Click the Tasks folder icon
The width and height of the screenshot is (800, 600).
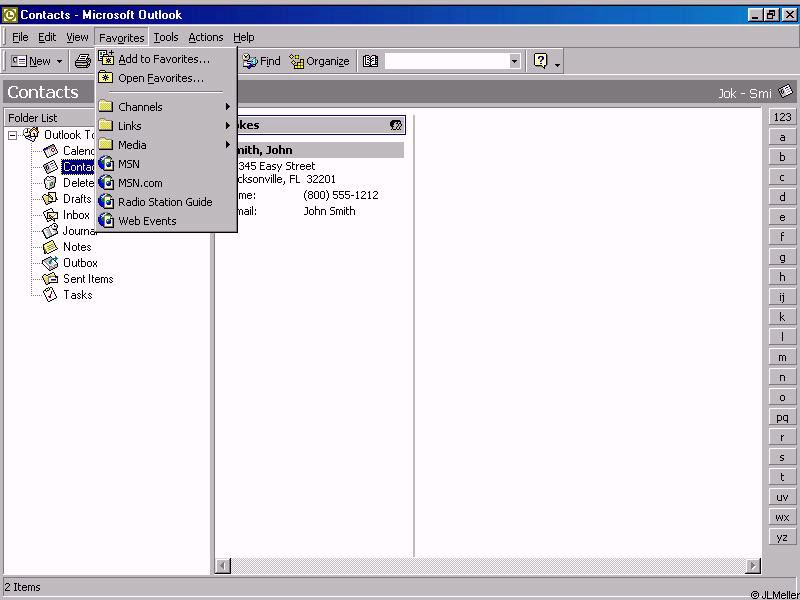click(50, 294)
